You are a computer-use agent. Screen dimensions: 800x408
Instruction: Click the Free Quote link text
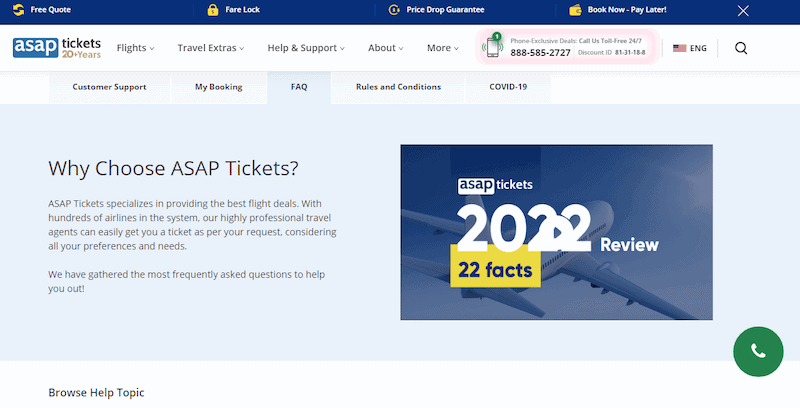pos(51,10)
